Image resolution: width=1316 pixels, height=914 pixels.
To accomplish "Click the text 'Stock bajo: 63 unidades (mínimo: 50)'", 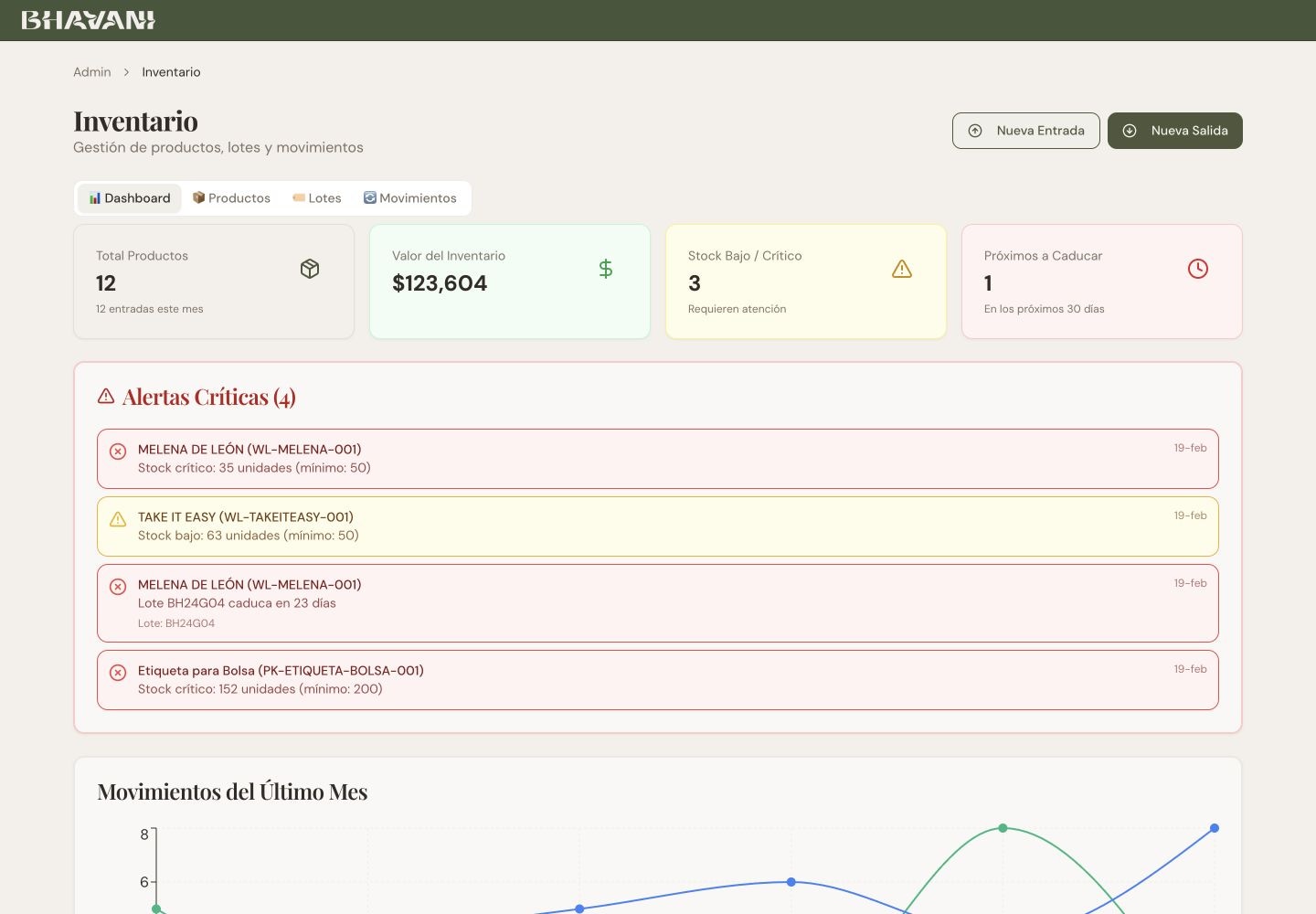I will pos(249,536).
